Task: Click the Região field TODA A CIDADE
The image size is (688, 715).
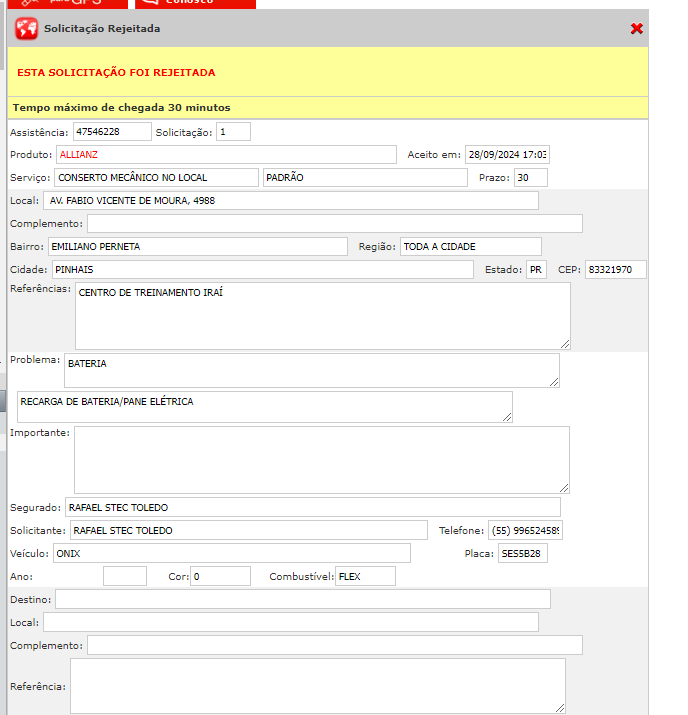Action: pyautogui.click(x=470, y=247)
